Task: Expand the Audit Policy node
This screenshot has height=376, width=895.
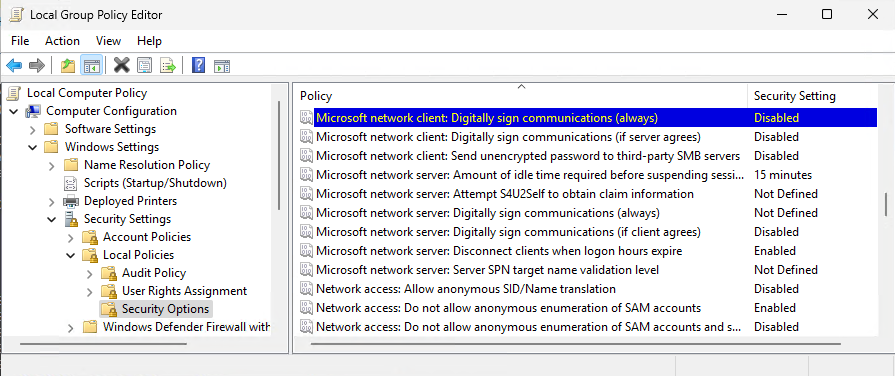Action: point(90,273)
